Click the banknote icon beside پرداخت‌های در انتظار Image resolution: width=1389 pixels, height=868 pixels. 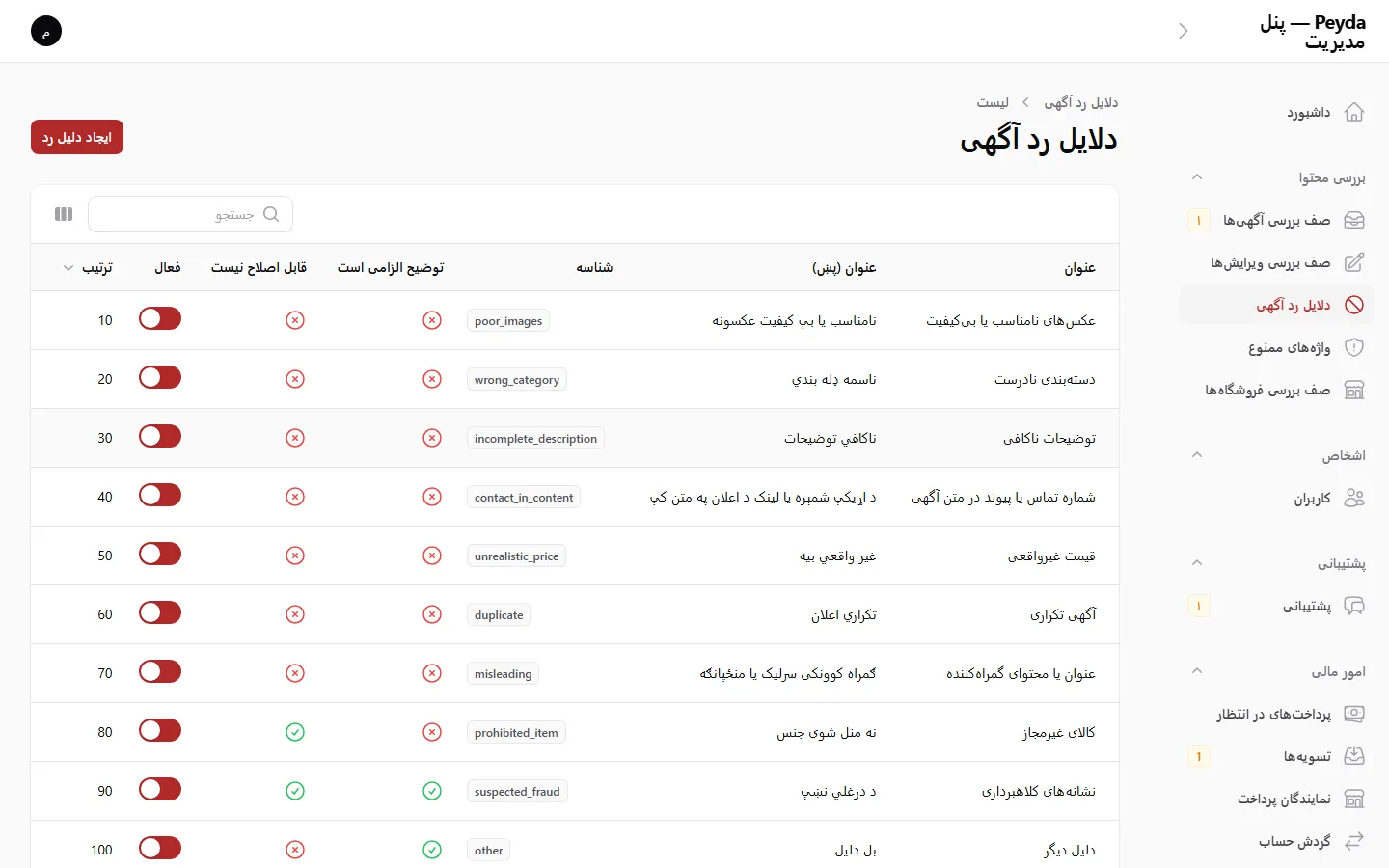coord(1354,715)
